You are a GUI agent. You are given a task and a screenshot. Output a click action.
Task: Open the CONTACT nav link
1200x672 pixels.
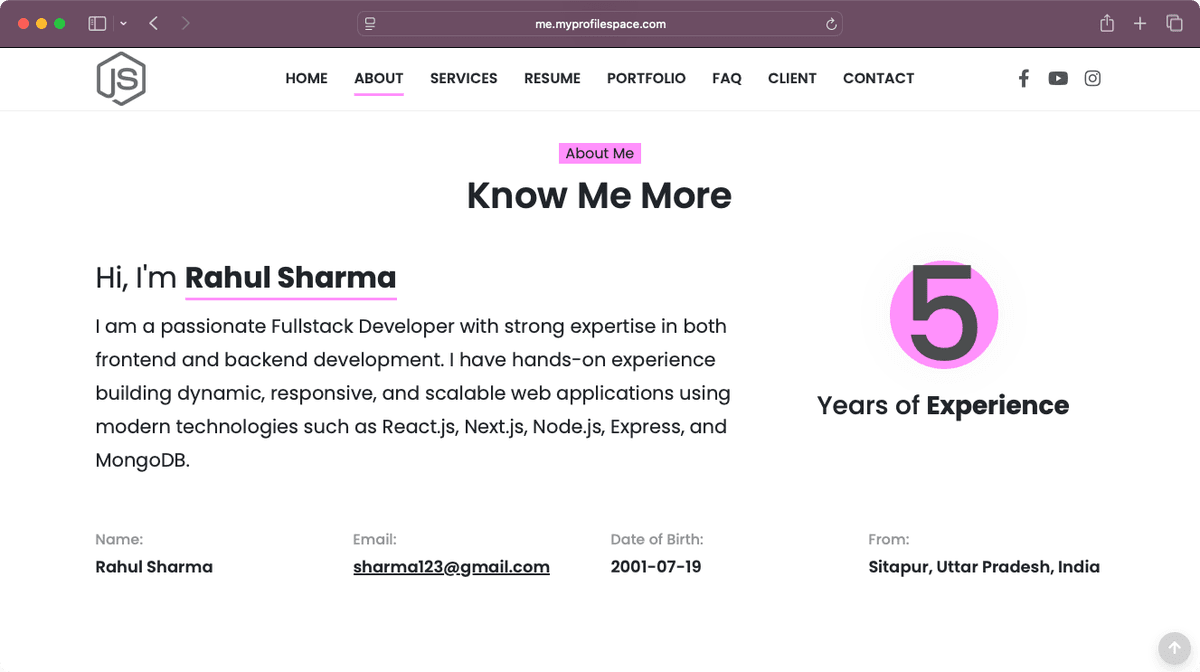pyautogui.click(x=878, y=78)
